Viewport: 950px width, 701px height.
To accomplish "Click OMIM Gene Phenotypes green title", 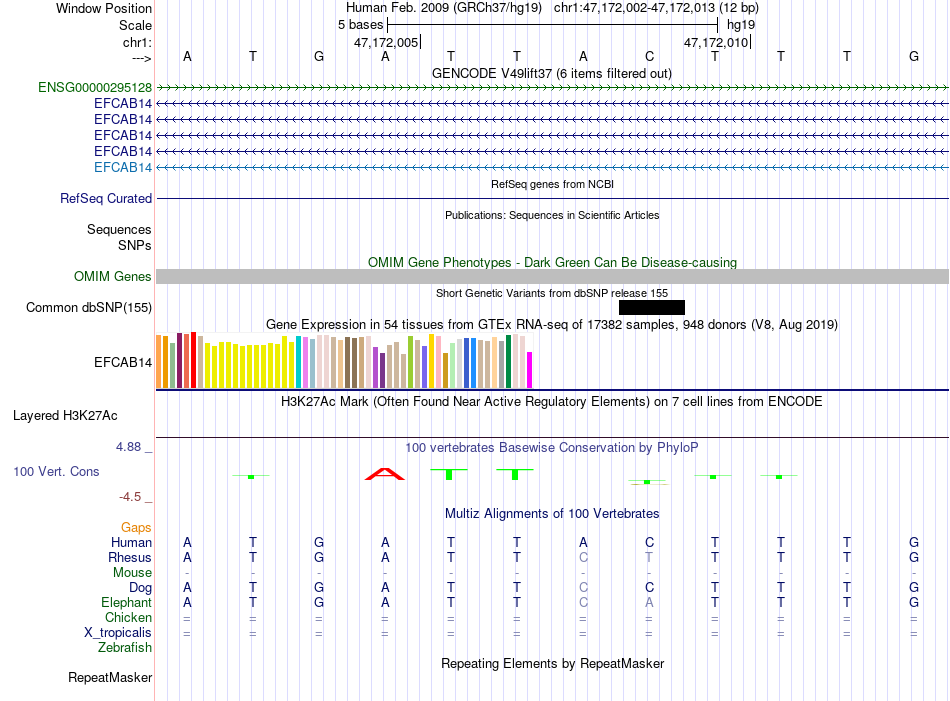I will coord(552,262).
